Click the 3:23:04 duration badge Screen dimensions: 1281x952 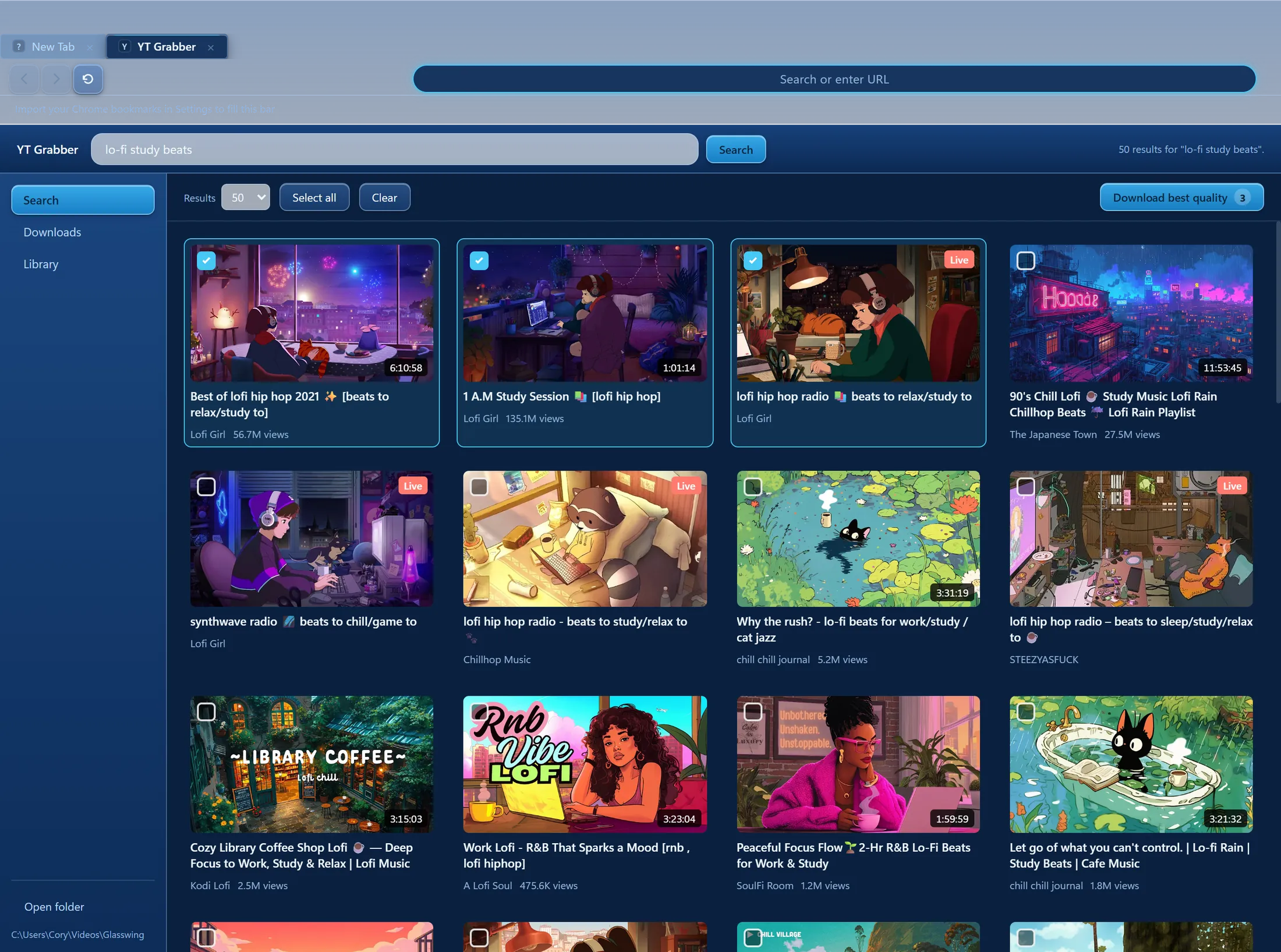pyautogui.click(x=679, y=819)
